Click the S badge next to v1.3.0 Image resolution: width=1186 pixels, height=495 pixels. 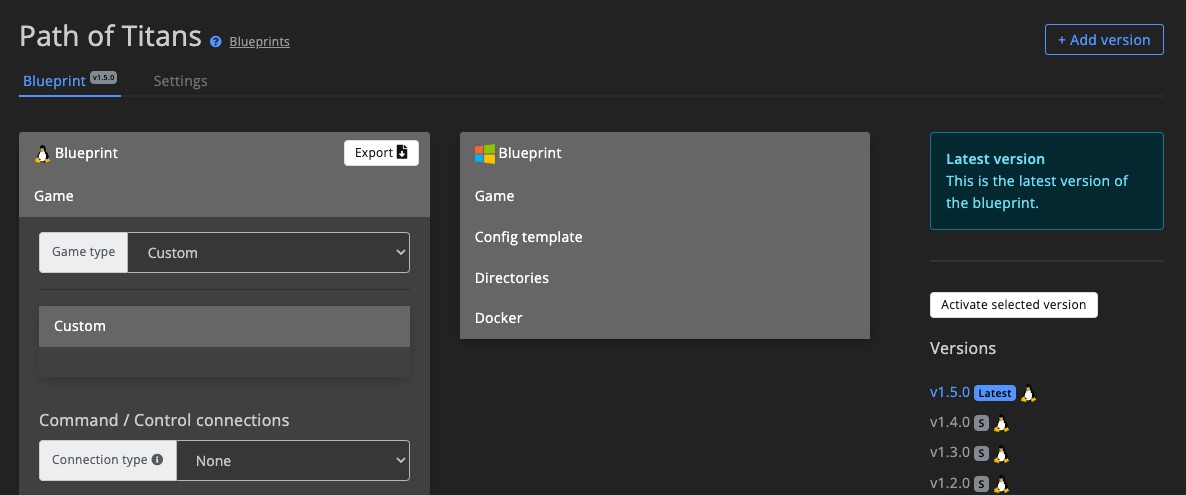click(981, 454)
